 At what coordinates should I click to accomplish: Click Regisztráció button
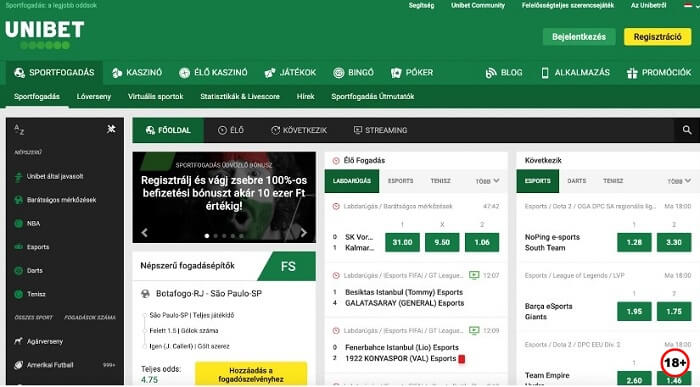658,37
